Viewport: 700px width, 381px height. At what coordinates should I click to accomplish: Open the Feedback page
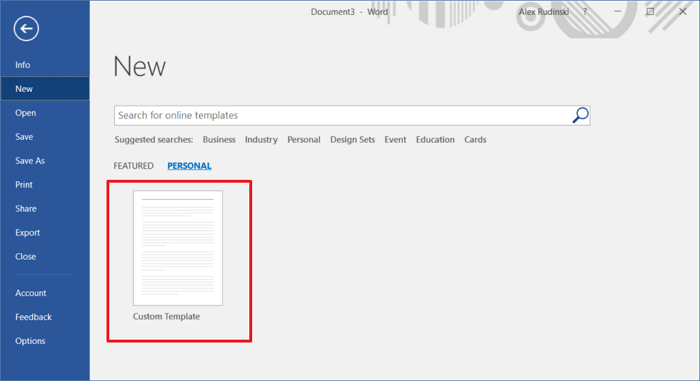(45, 317)
